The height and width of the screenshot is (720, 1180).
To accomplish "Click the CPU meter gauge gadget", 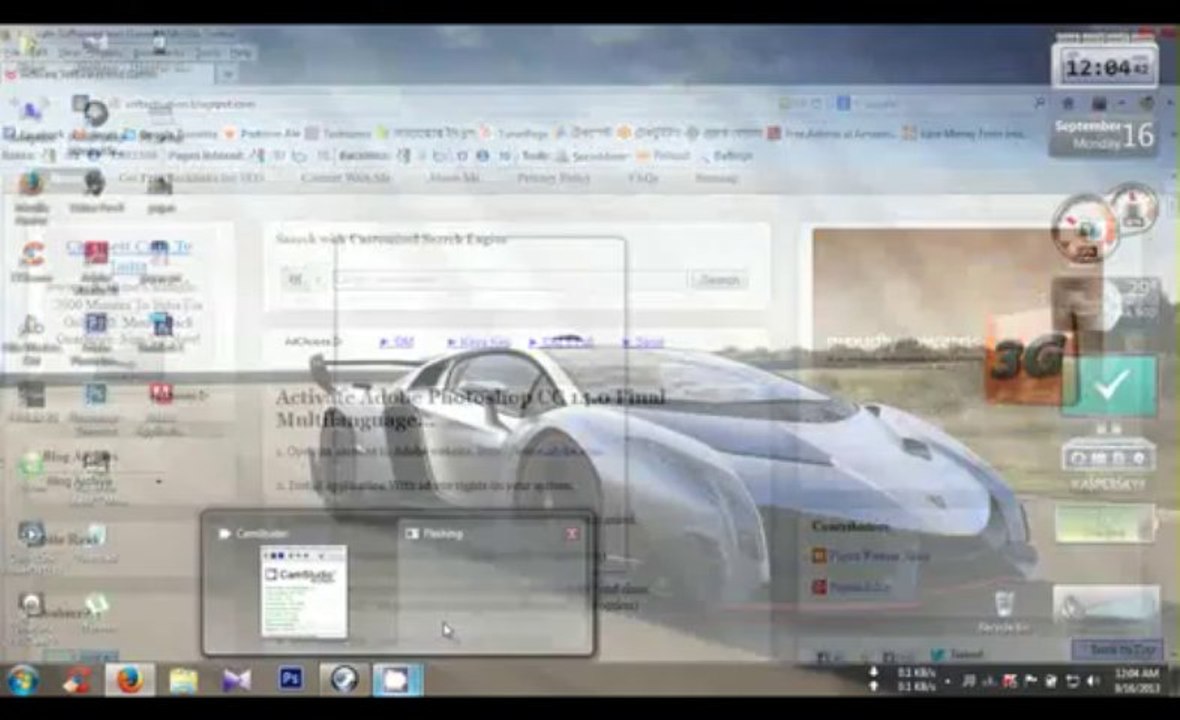I will pyautogui.click(x=1084, y=229).
